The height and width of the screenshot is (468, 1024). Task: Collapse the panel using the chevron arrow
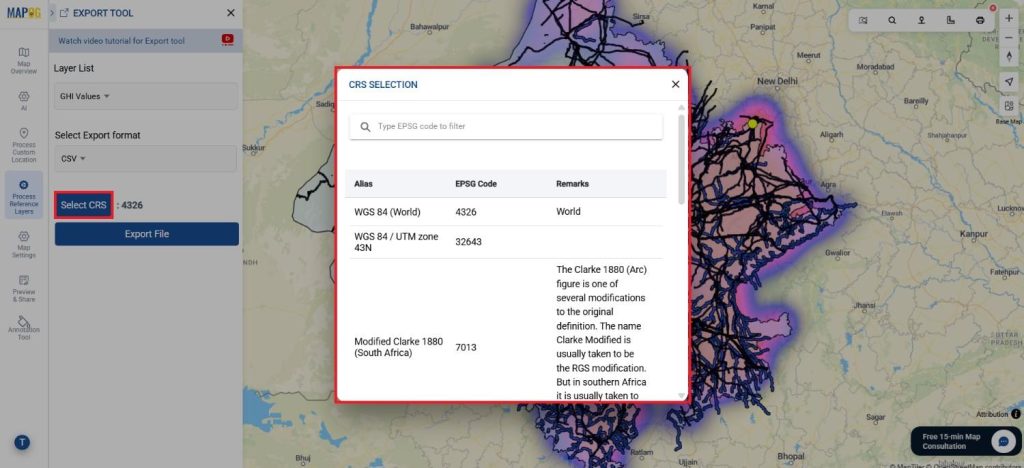point(52,12)
